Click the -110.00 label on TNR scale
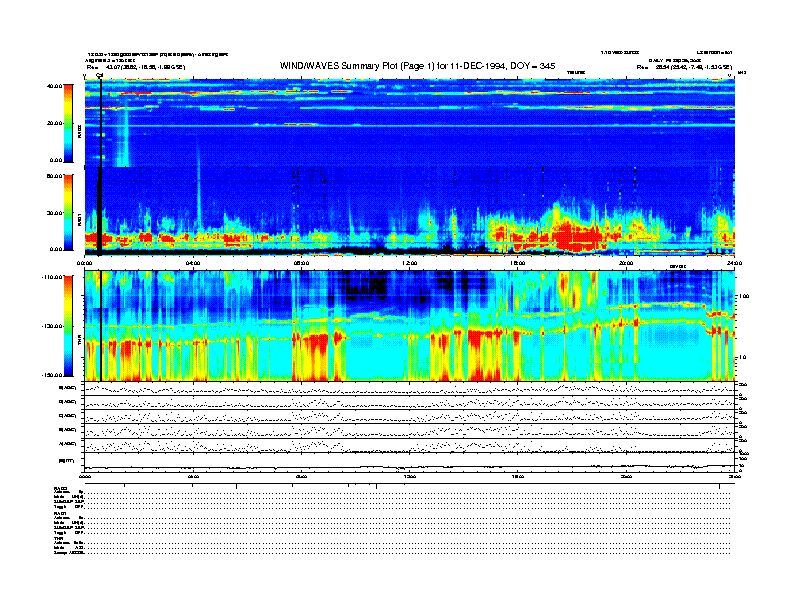Image resolution: width=792 pixels, height=612 pixels. click(x=53, y=277)
